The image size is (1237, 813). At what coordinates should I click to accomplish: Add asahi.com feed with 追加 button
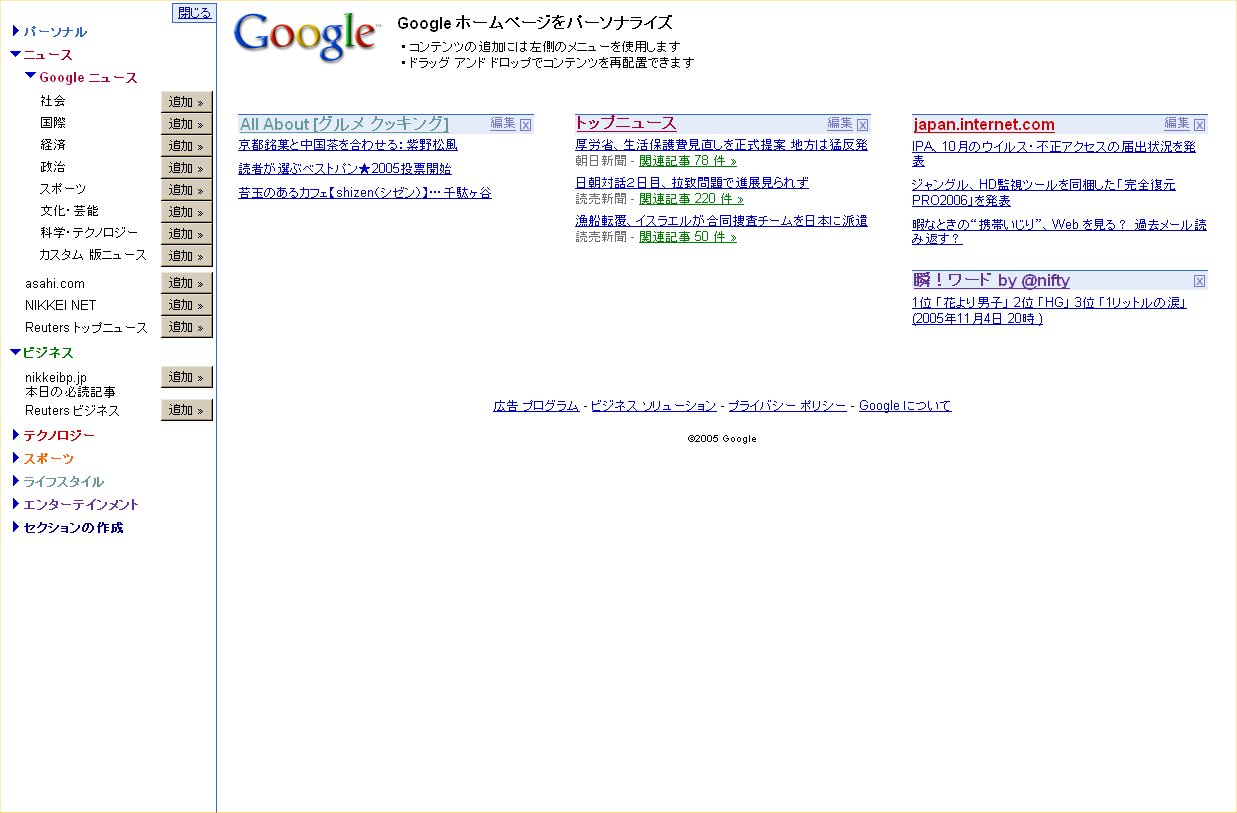tap(187, 283)
